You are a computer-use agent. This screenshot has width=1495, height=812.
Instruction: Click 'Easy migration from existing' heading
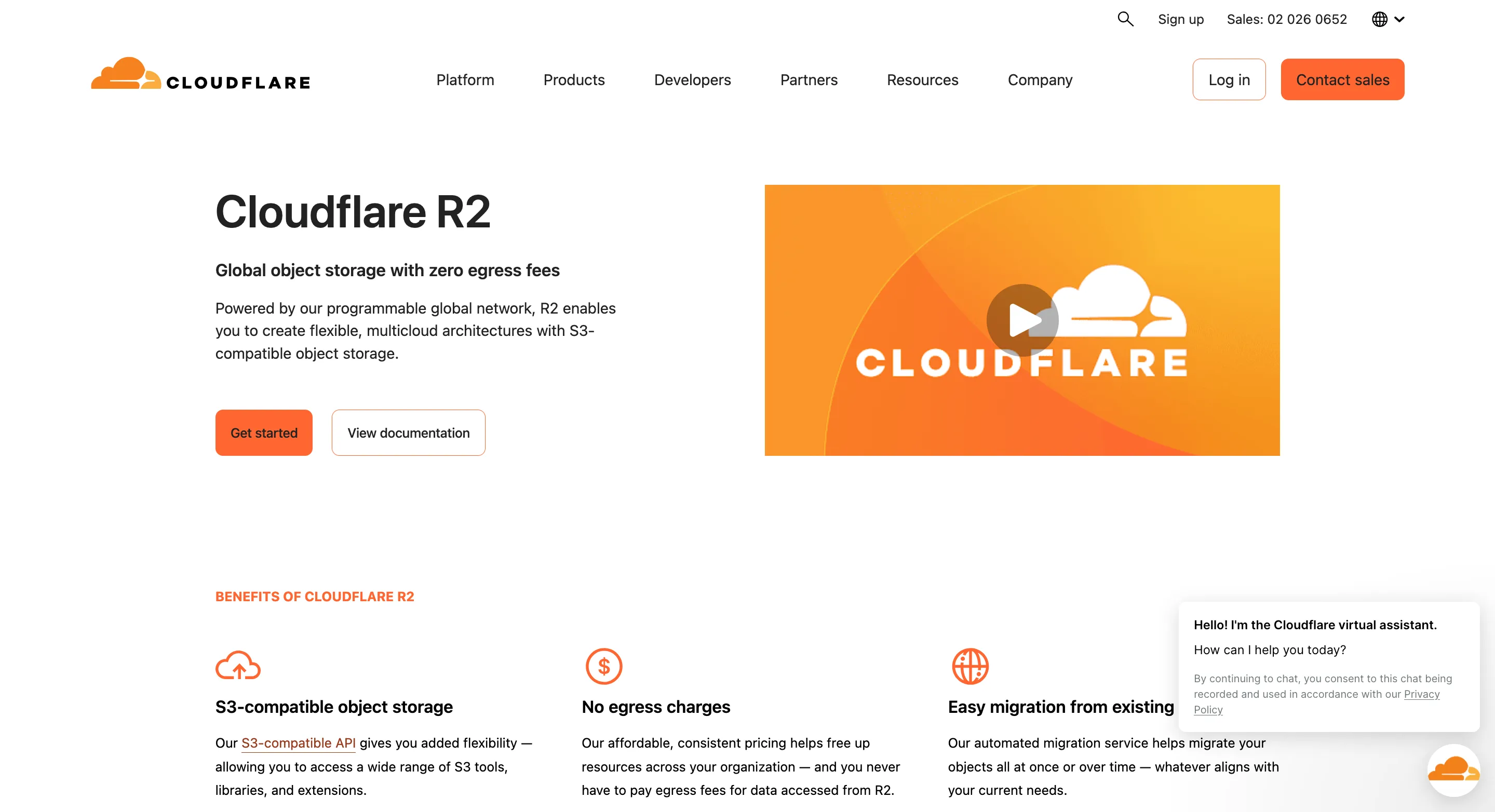coord(1061,707)
